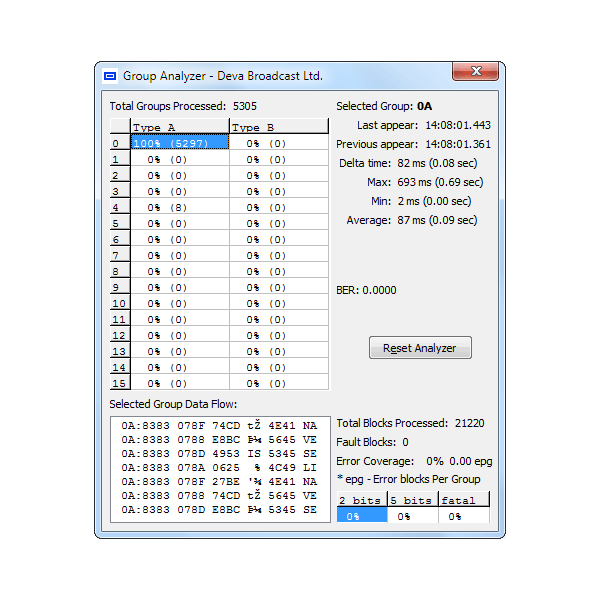Click the last data flow line 078D E8BC SE
Image resolution: width=600 pixels, height=600 pixels.
pos(219,510)
